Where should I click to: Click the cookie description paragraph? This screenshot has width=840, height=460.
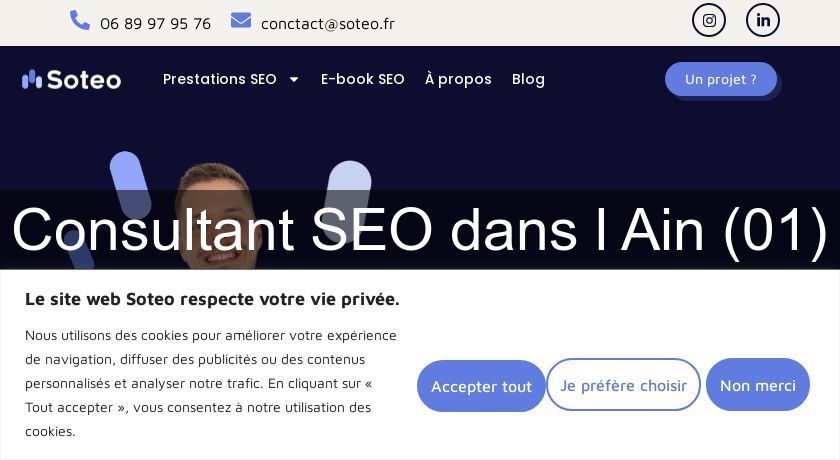[211, 383]
